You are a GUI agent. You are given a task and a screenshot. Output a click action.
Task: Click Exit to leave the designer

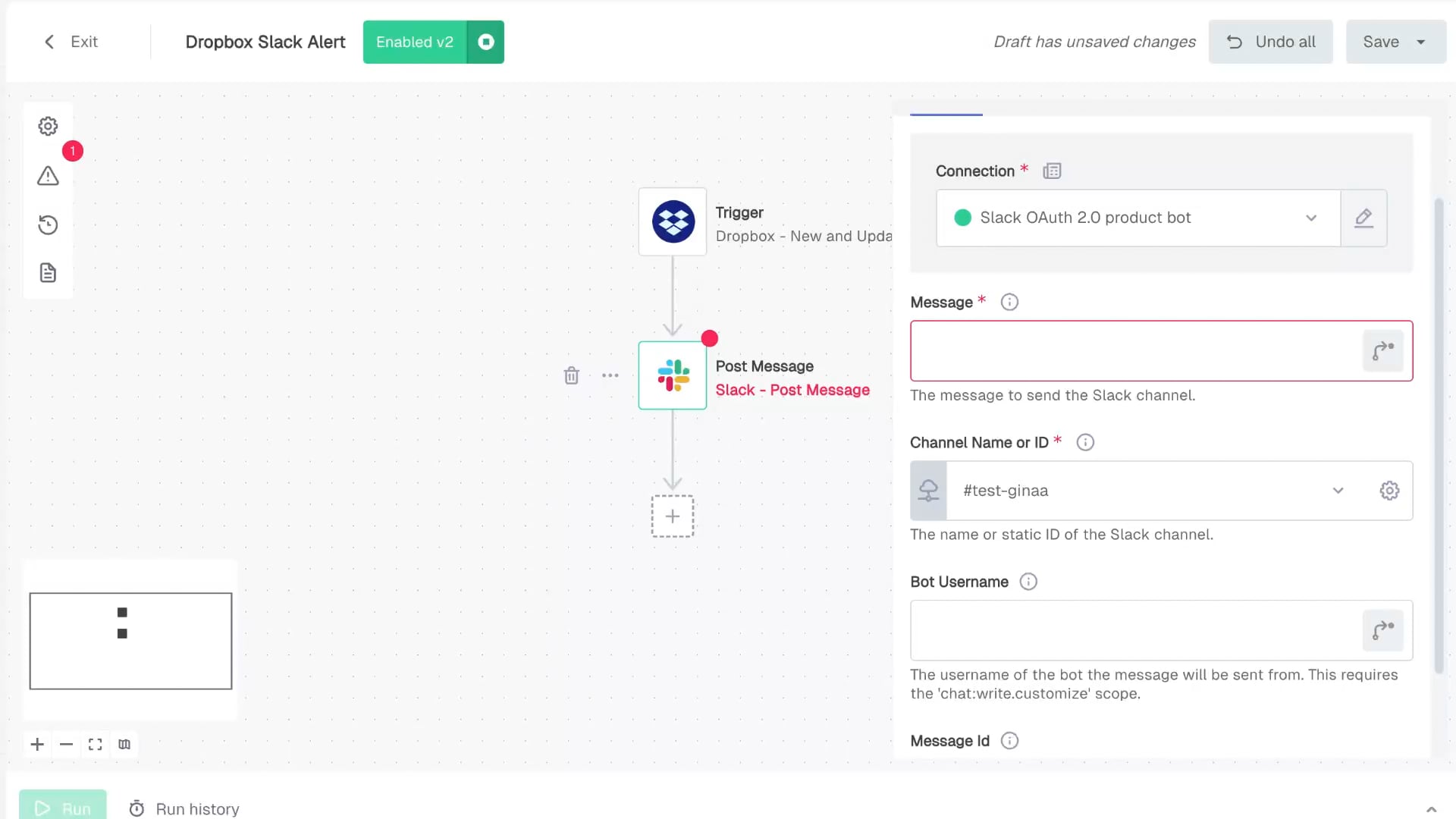click(71, 42)
